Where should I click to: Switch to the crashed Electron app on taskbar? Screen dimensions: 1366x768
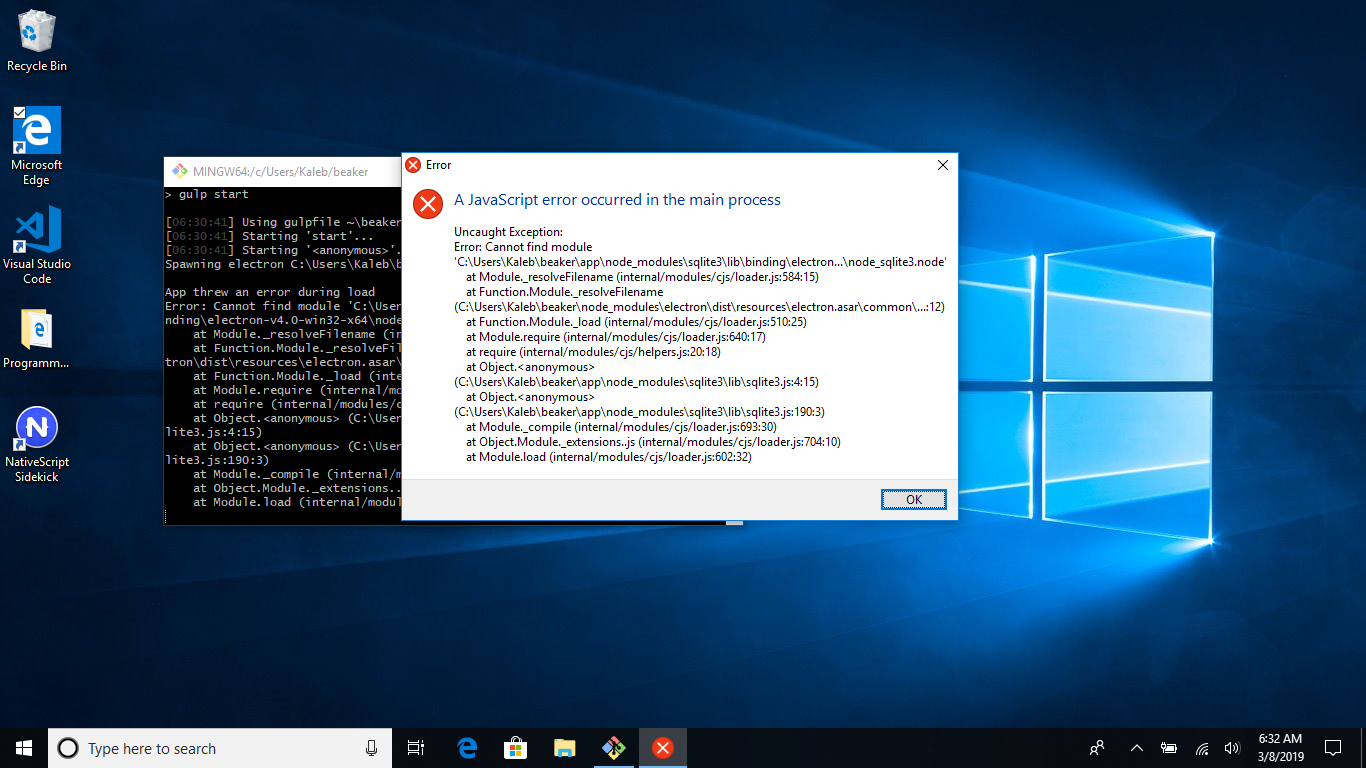coord(662,747)
